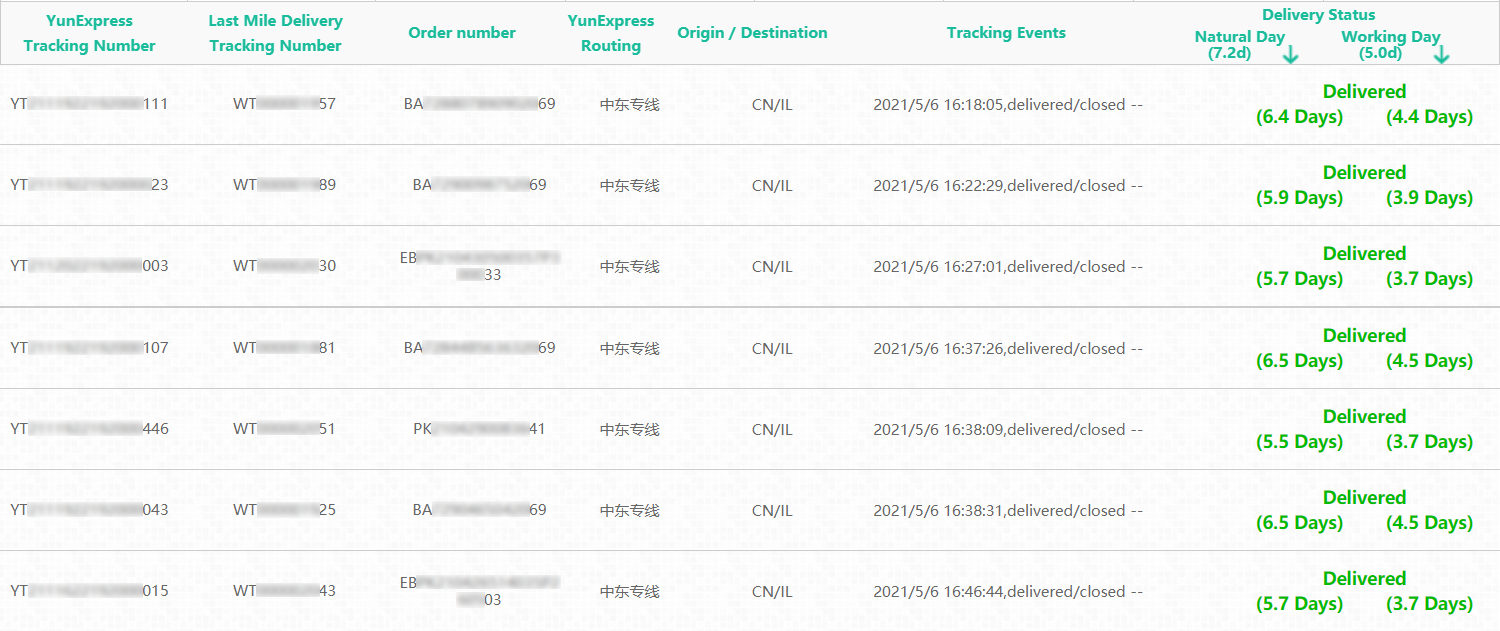Select the Order number column header
This screenshot has height=631, width=1500.
[x=462, y=33]
